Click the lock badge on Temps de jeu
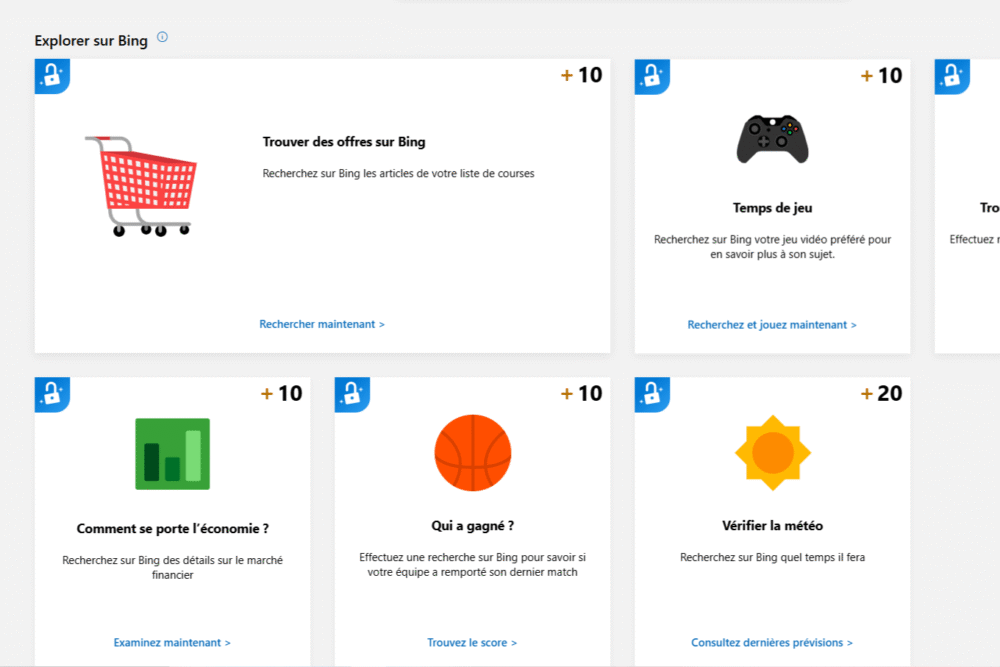The height and width of the screenshot is (667, 1000). click(x=652, y=76)
